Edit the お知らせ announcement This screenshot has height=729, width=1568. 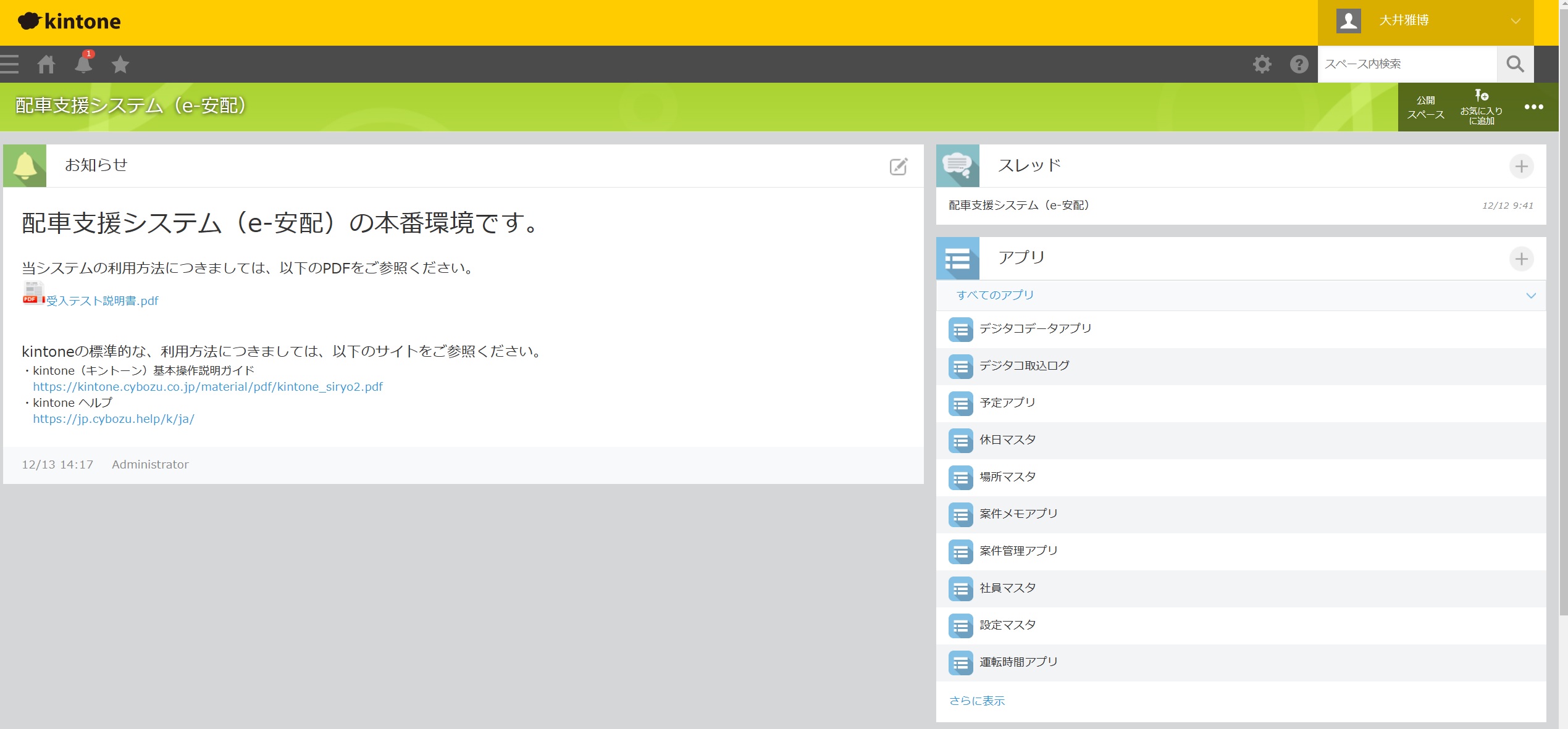tap(899, 166)
